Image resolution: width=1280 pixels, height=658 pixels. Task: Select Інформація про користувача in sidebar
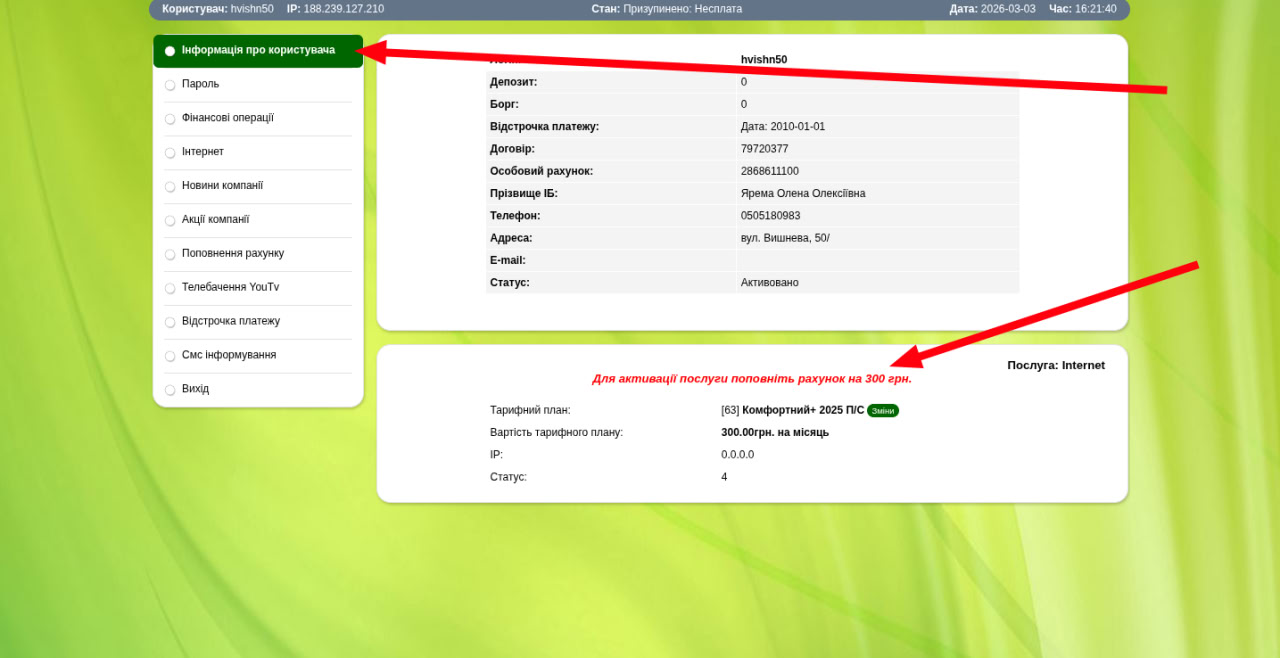pyautogui.click(x=258, y=50)
